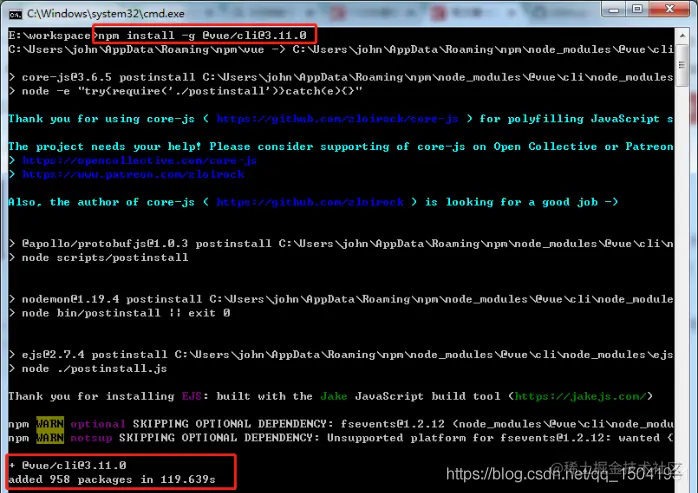Click the 'Also, the author of core-js' text
The width and height of the screenshot is (698, 493).
[101, 202]
